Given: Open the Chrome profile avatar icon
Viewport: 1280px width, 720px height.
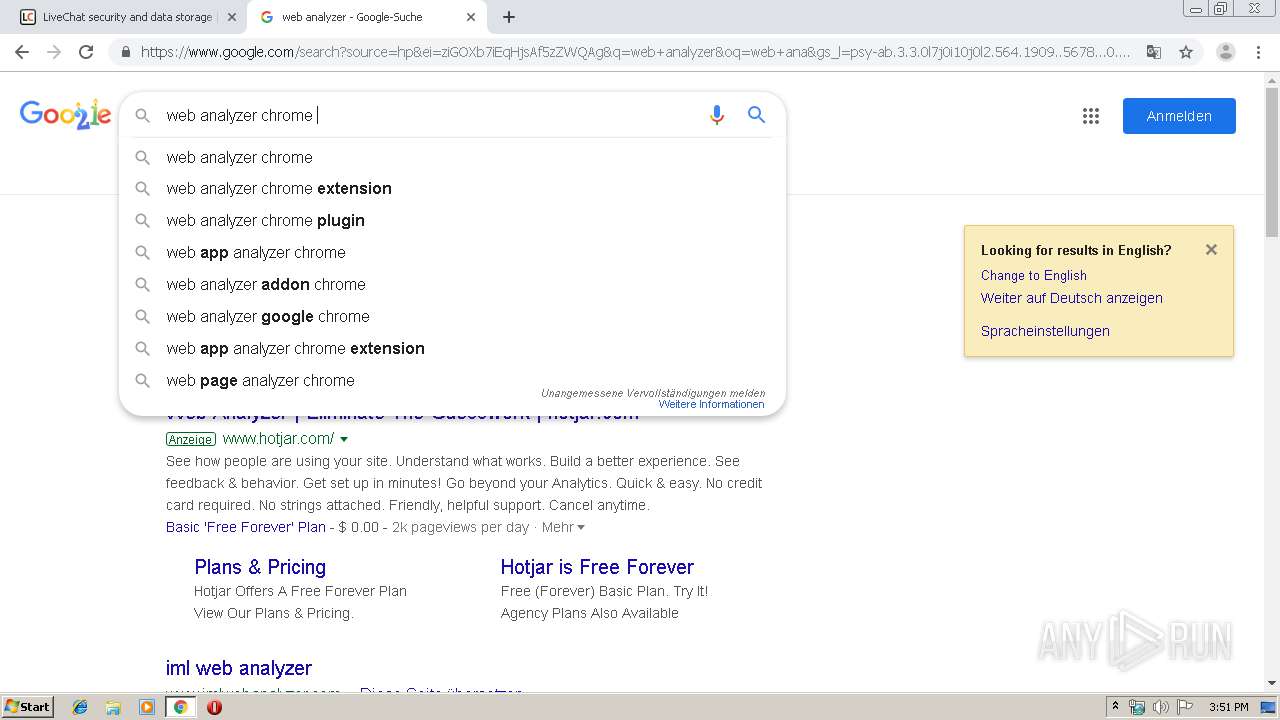Looking at the screenshot, I should pyautogui.click(x=1225, y=52).
